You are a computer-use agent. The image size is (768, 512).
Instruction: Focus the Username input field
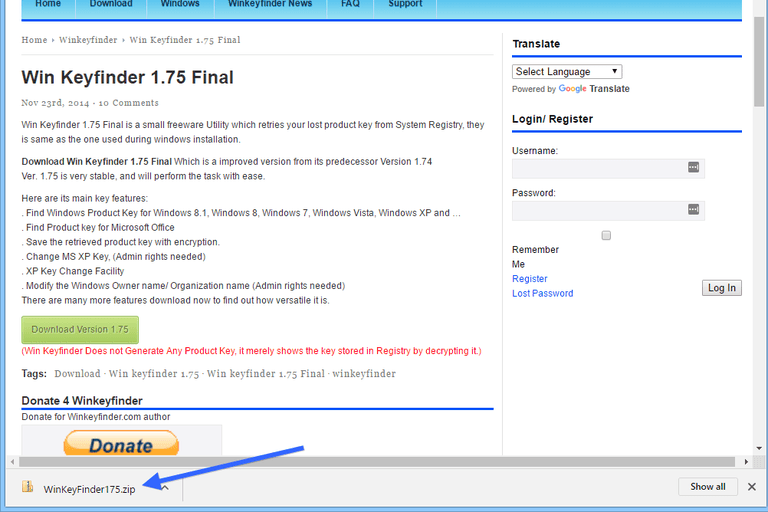pyautogui.click(x=608, y=169)
